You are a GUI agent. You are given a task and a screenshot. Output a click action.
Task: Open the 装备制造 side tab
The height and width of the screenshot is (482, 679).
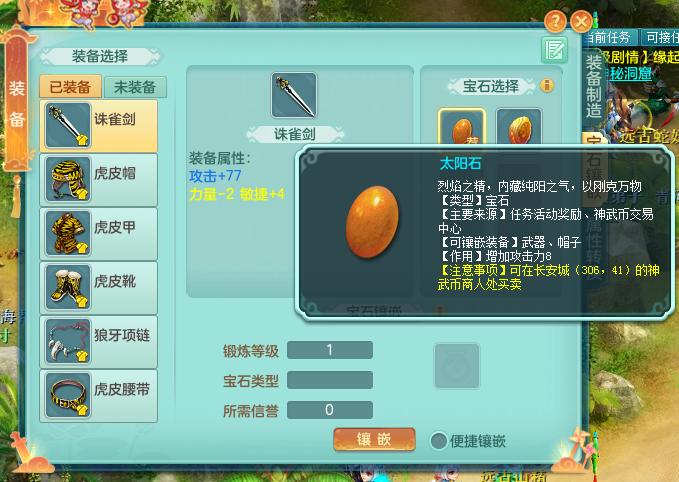(594, 87)
